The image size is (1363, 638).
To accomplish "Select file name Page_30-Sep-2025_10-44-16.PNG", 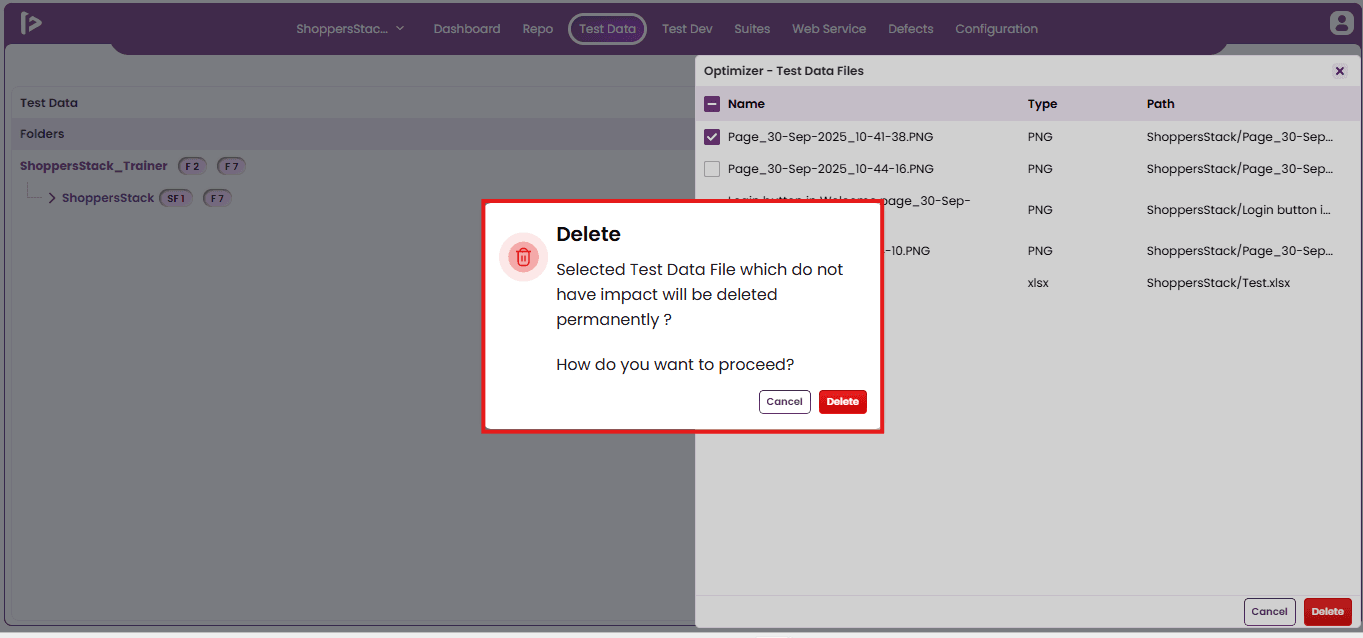I will (x=831, y=169).
